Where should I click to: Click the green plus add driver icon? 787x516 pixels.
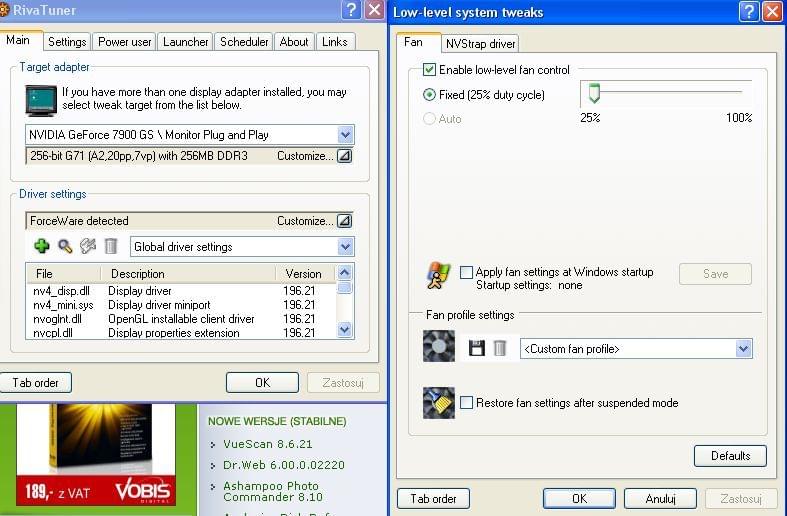[42, 246]
